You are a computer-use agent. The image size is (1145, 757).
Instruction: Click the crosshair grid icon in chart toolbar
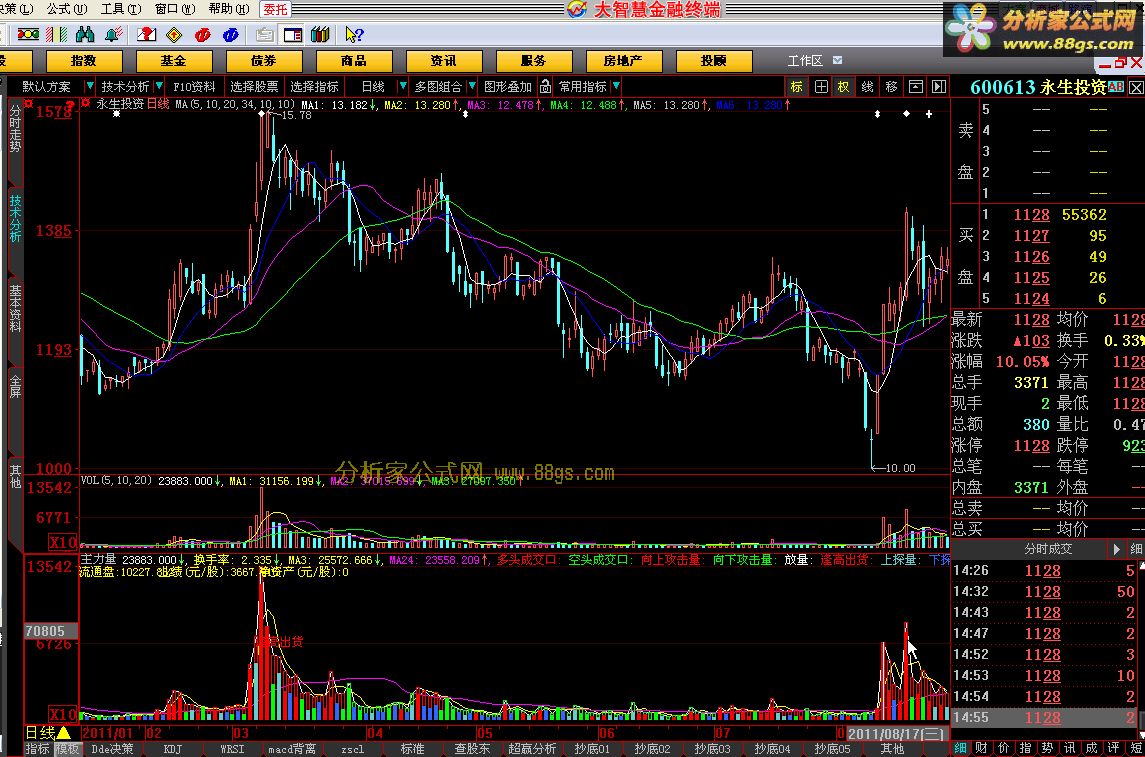(x=821, y=87)
